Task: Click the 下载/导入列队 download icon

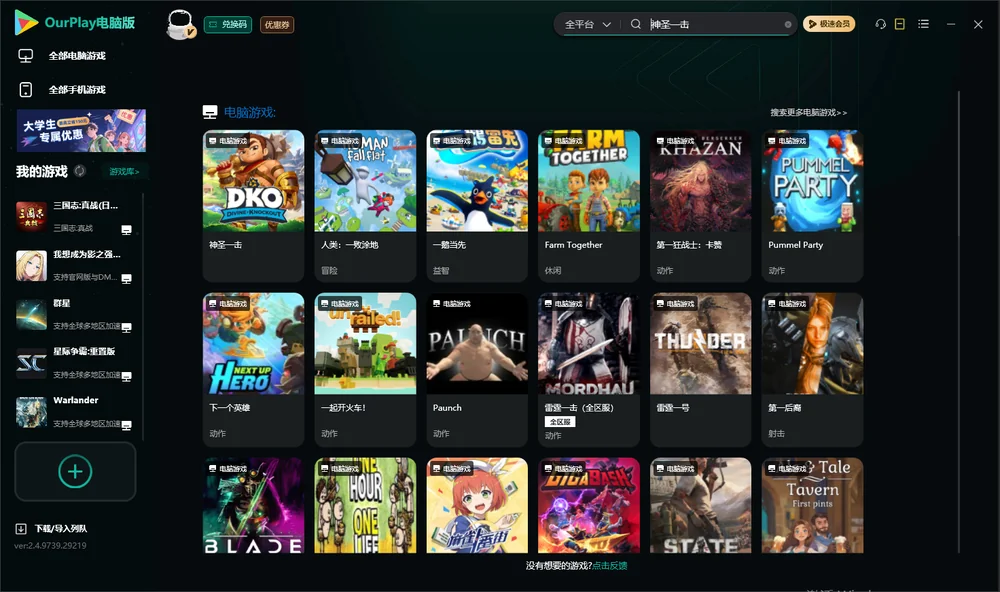Action: pyautogui.click(x=21, y=529)
